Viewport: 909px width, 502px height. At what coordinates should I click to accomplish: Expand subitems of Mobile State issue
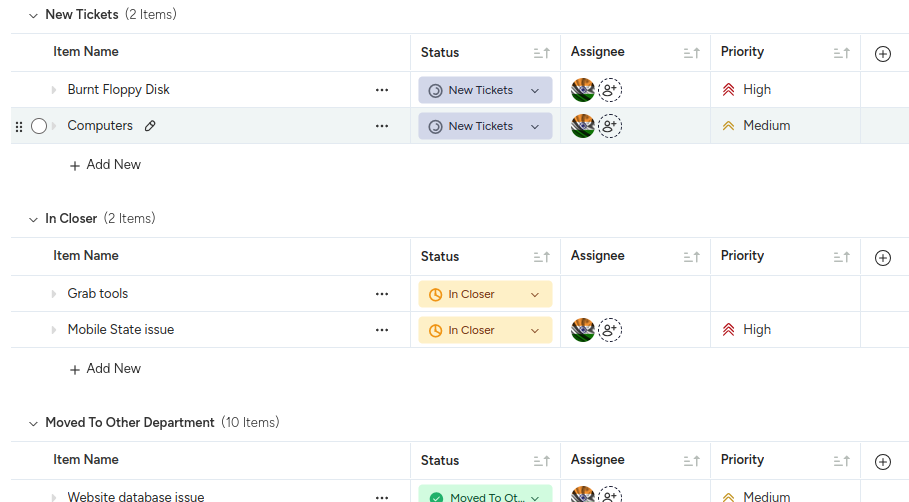point(54,330)
